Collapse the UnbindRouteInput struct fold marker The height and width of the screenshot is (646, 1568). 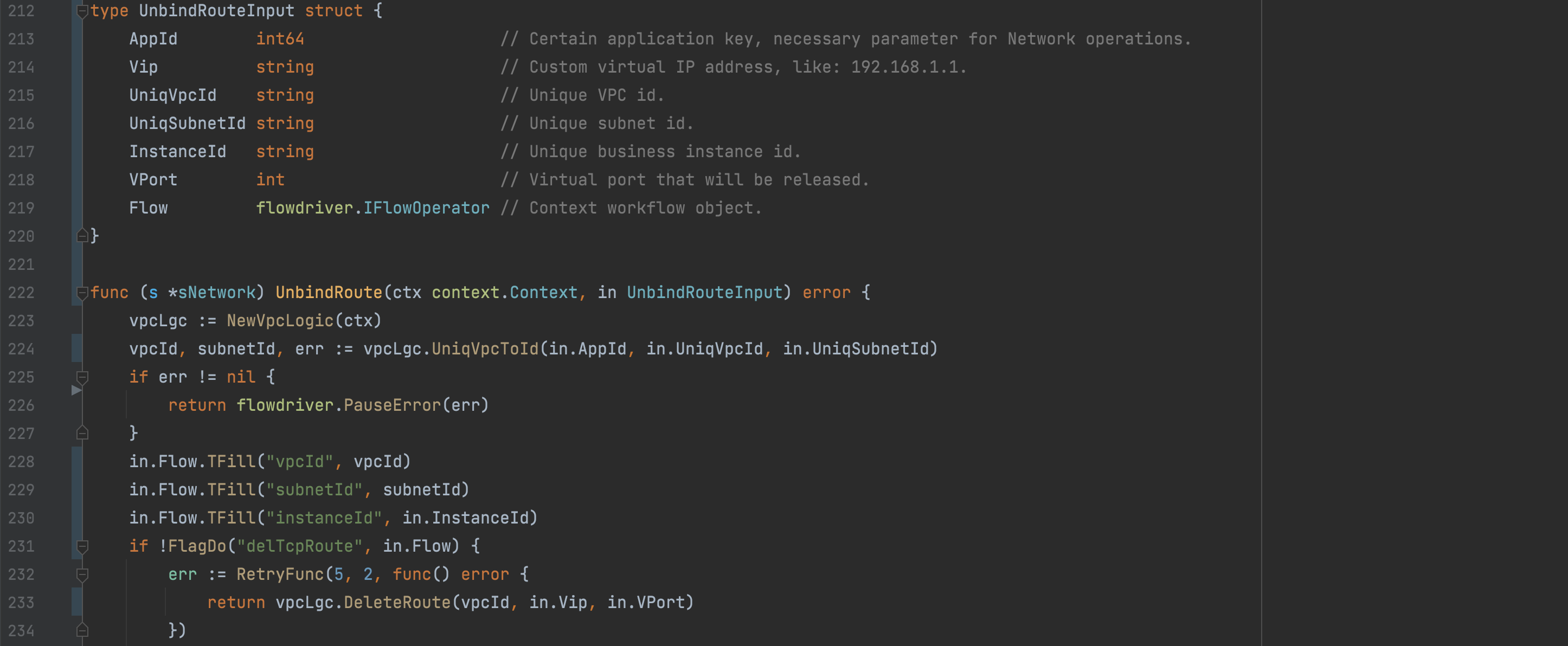pos(82,11)
